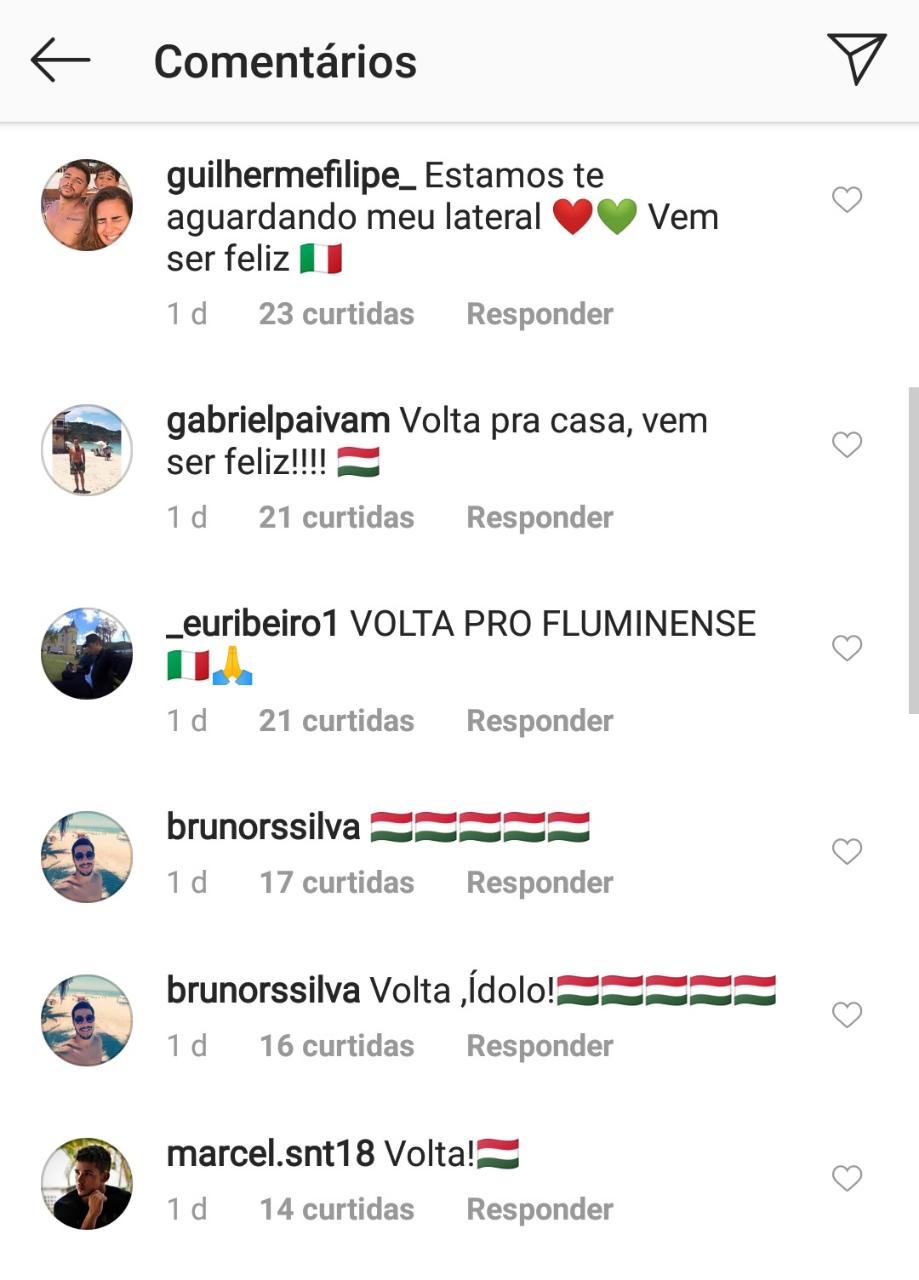Viewport: 919px width, 1280px height.
Task: Open guilhermefilipe_'s profile picture
Action: coord(87,205)
